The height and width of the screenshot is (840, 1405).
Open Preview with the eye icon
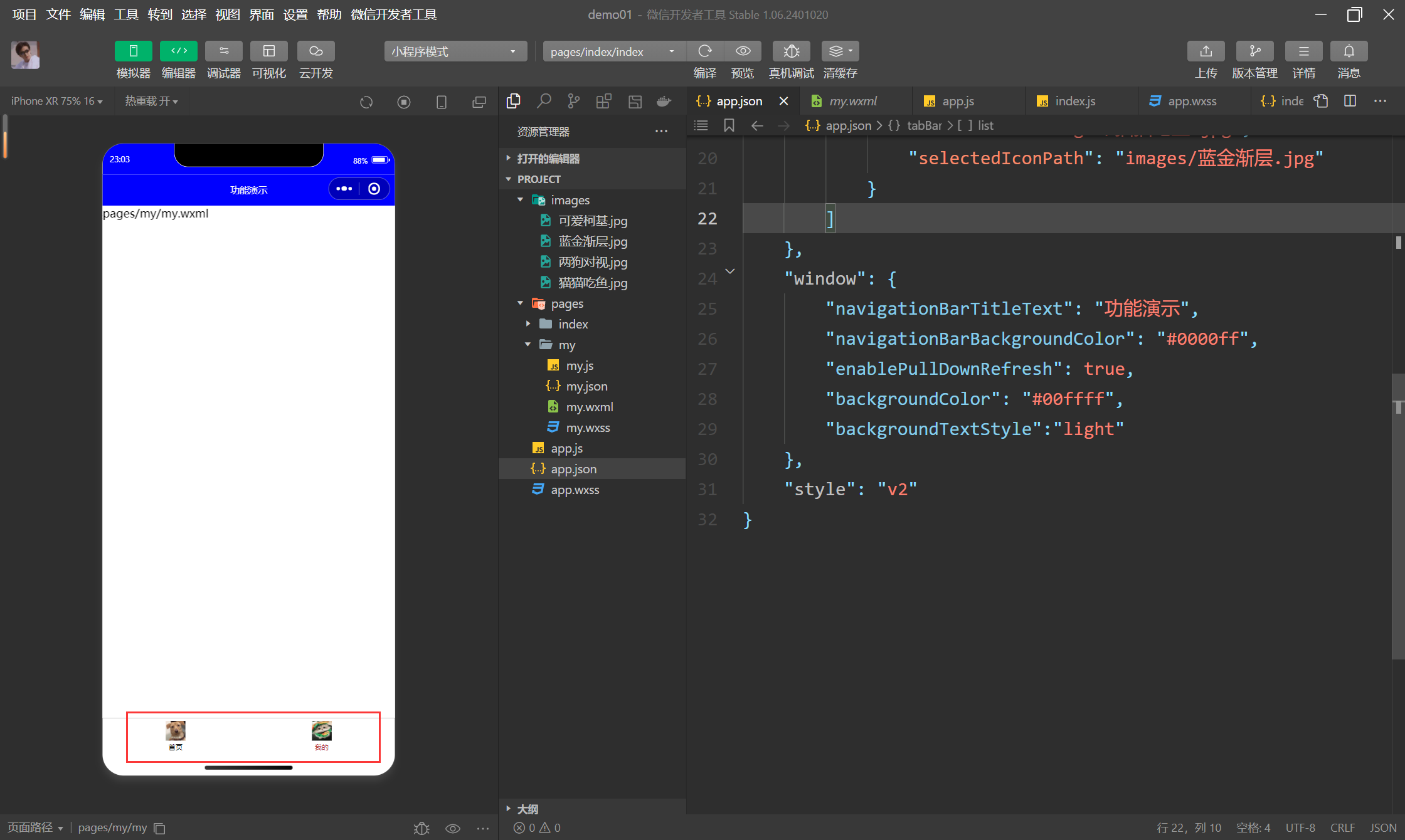(743, 51)
